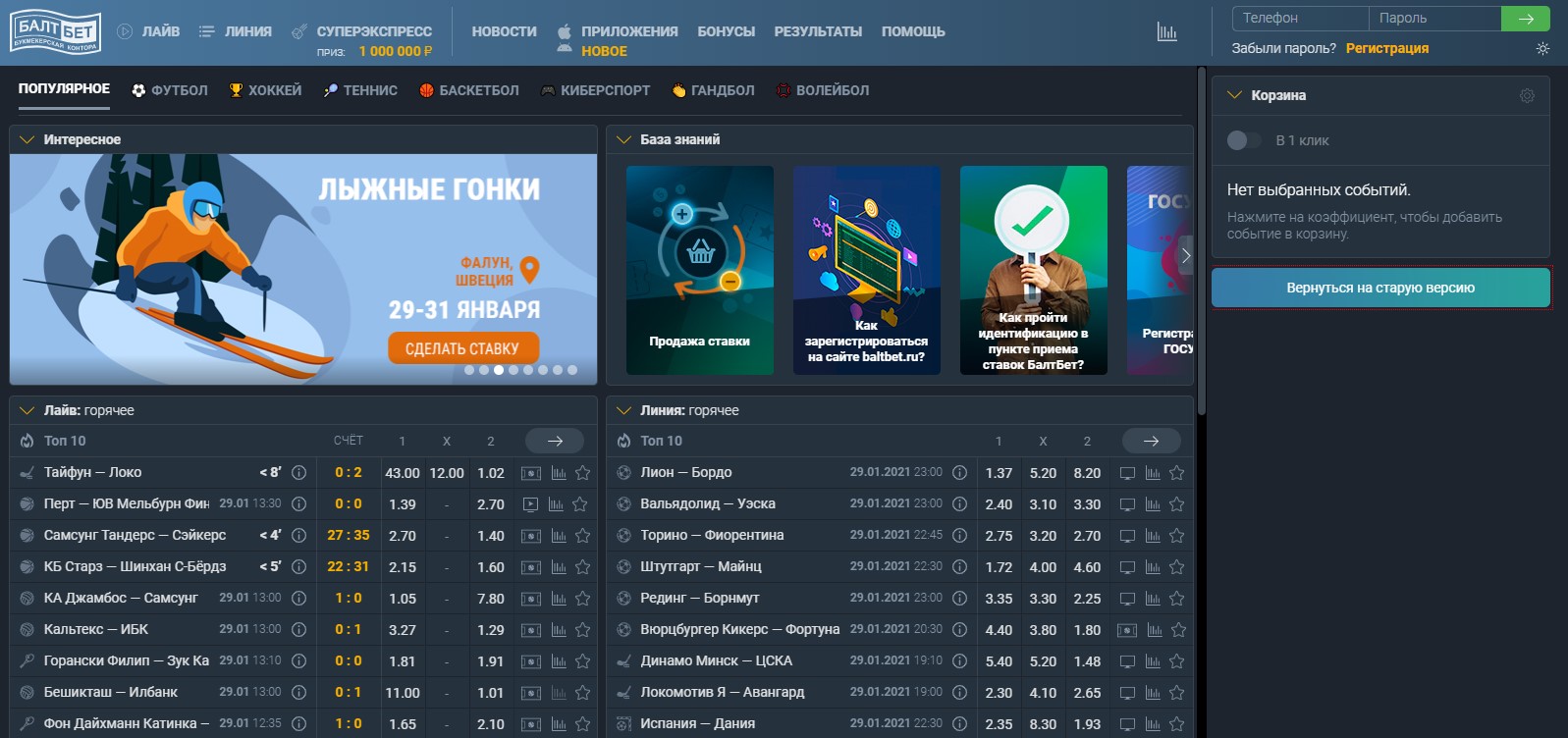Open statistics for Лион – Бордо
The width and height of the screenshot is (1568, 738).
click(x=1153, y=473)
